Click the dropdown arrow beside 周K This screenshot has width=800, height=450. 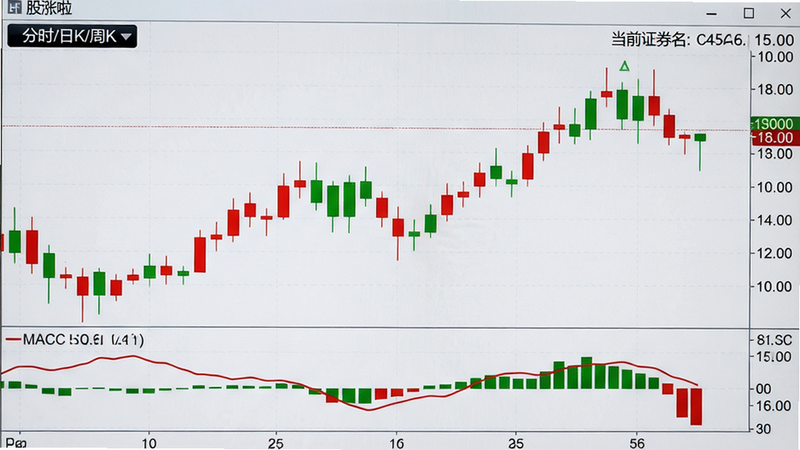[x=126, y=37]
